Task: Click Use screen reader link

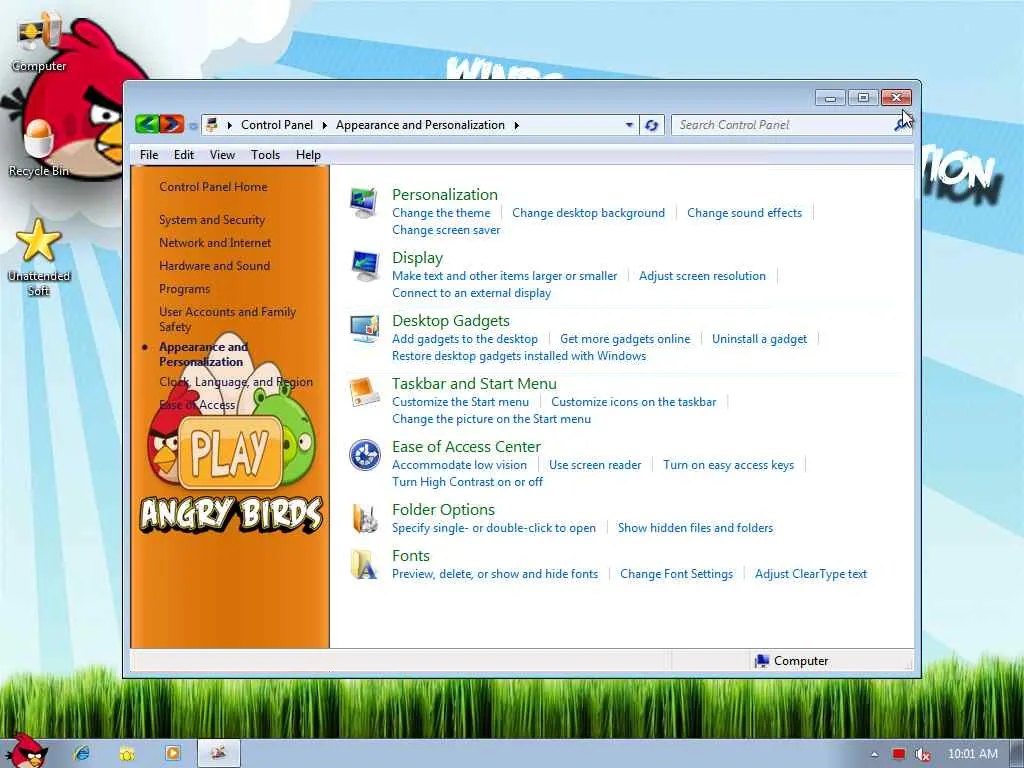Action: pyautogui.click(x=595, y=465)
